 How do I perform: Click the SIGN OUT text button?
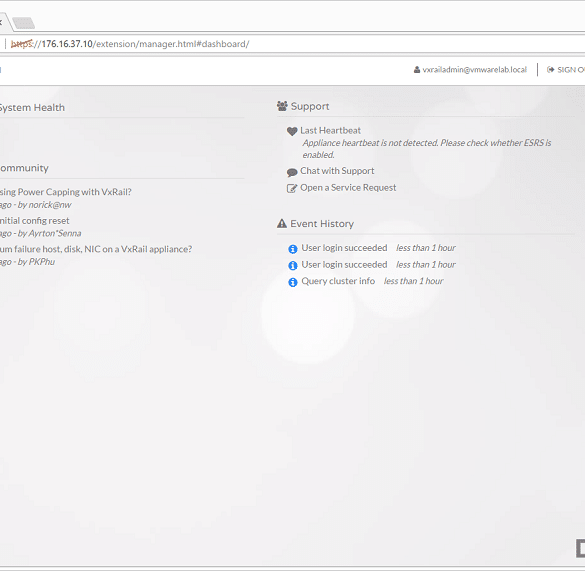pyautogui.click(x=571, y=70)
